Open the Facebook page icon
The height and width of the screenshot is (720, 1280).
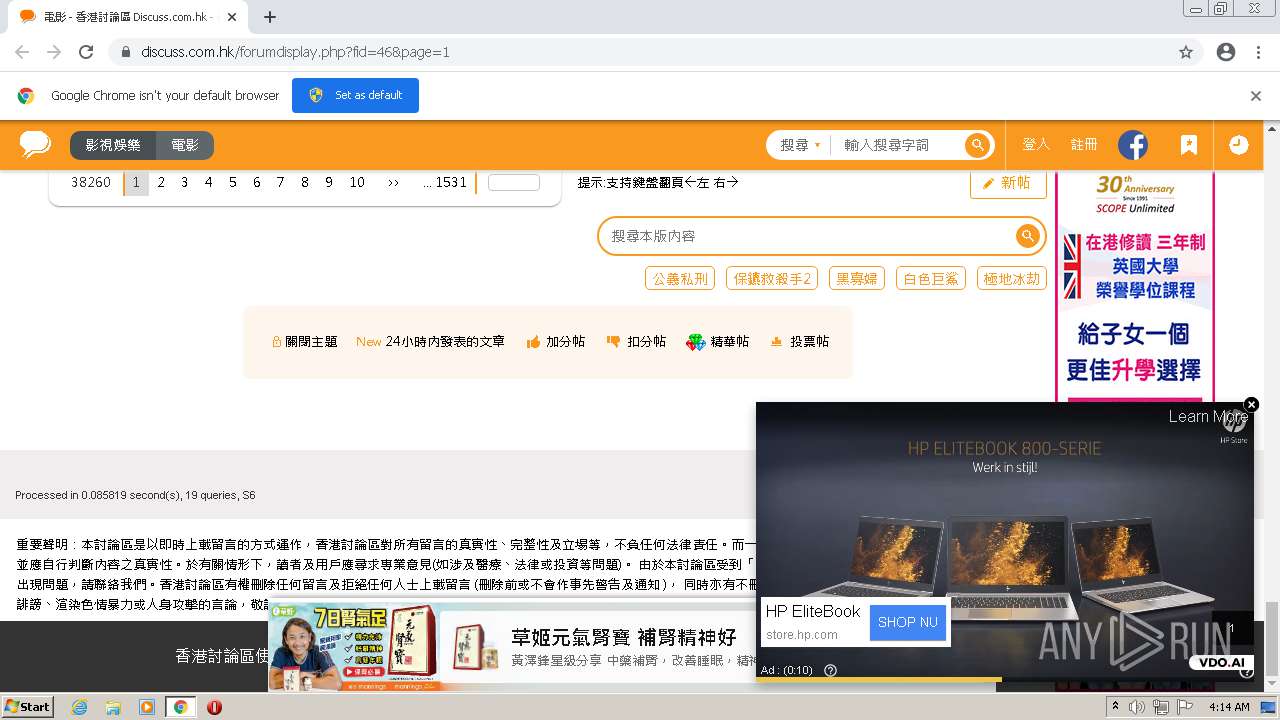[1133, 145]
